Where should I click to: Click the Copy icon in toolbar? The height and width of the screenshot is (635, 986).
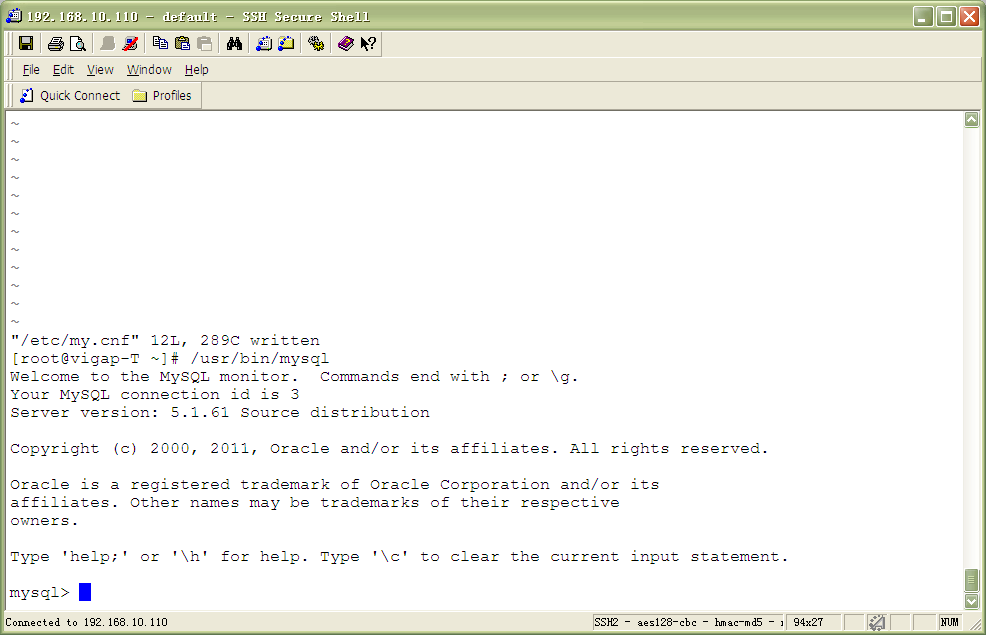tap(160, 43)
